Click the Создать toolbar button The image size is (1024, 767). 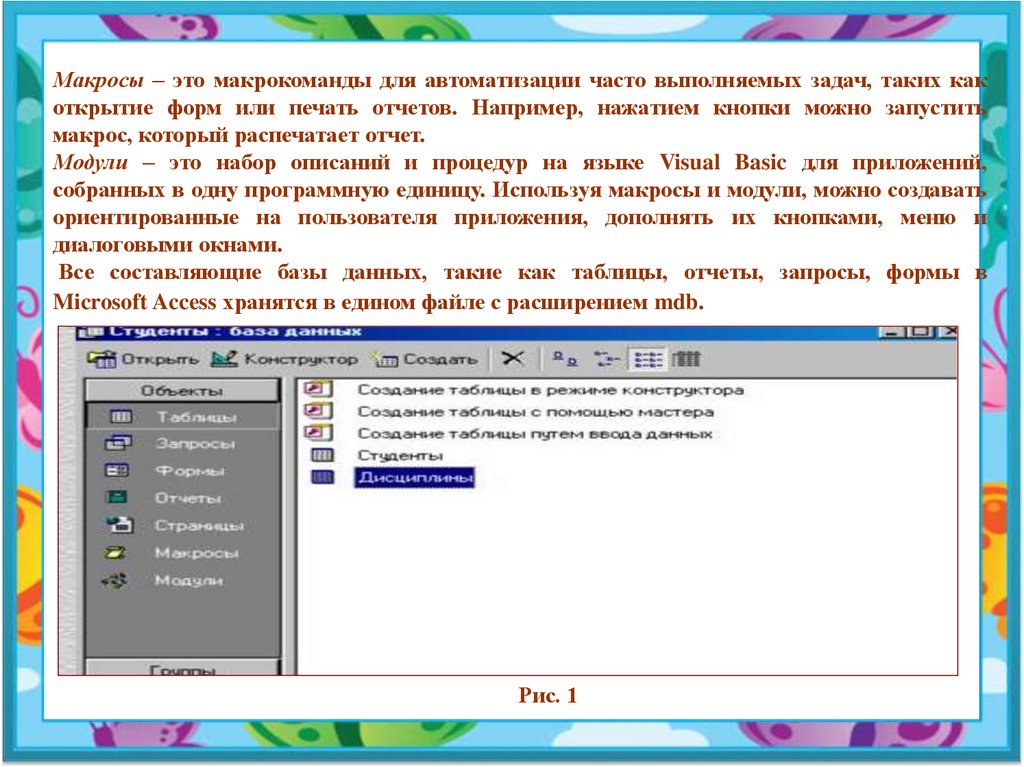(423, 359)
